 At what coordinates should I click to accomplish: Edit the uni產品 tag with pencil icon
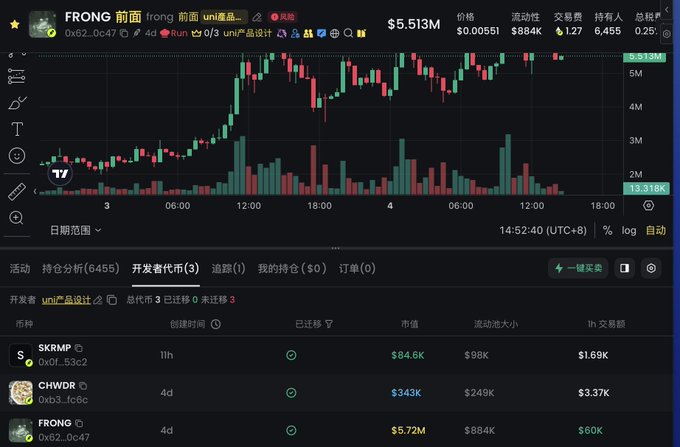point(257,17)
